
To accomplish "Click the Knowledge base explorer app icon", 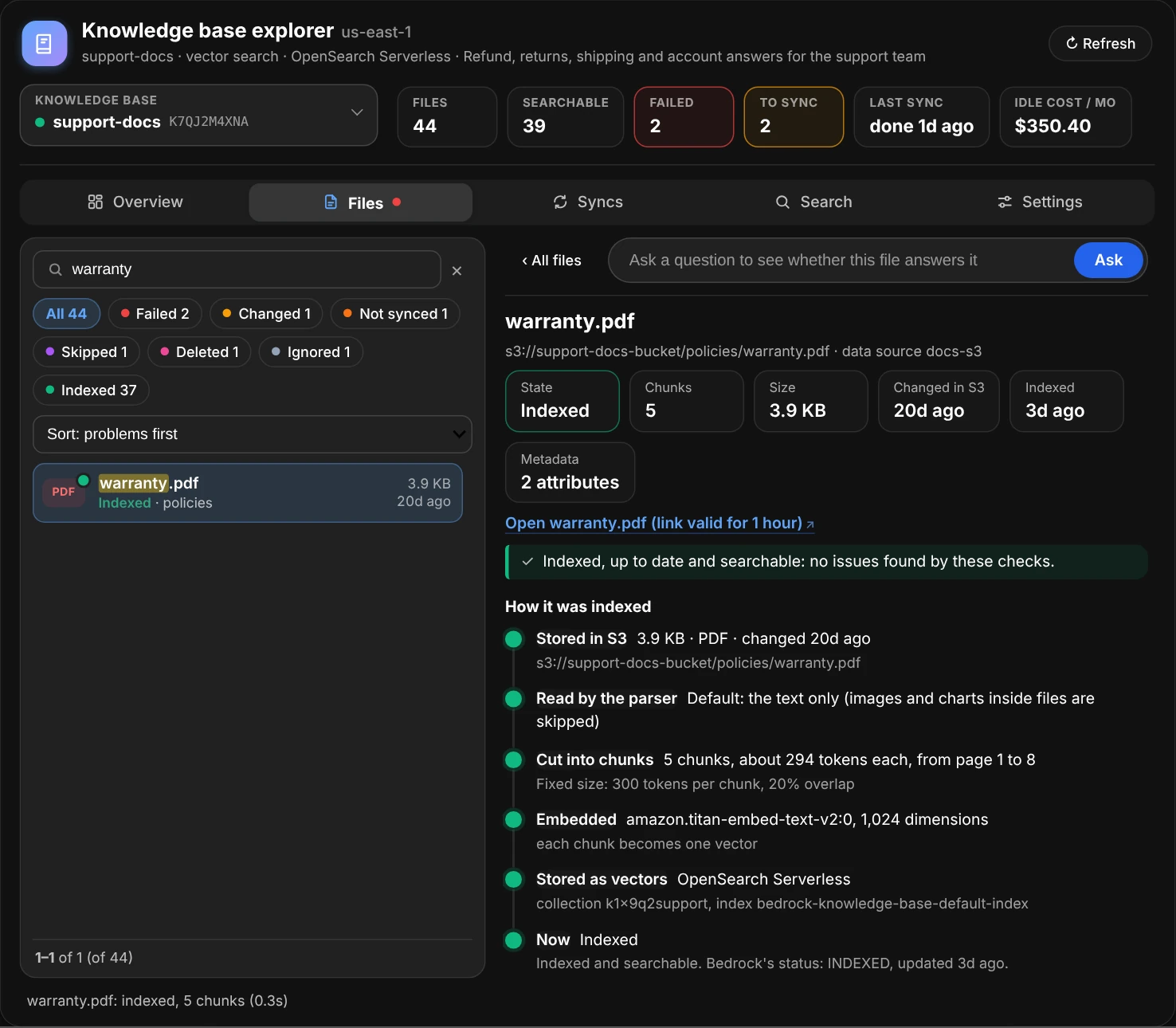I will pyautogui.click(x=45, y=43).
